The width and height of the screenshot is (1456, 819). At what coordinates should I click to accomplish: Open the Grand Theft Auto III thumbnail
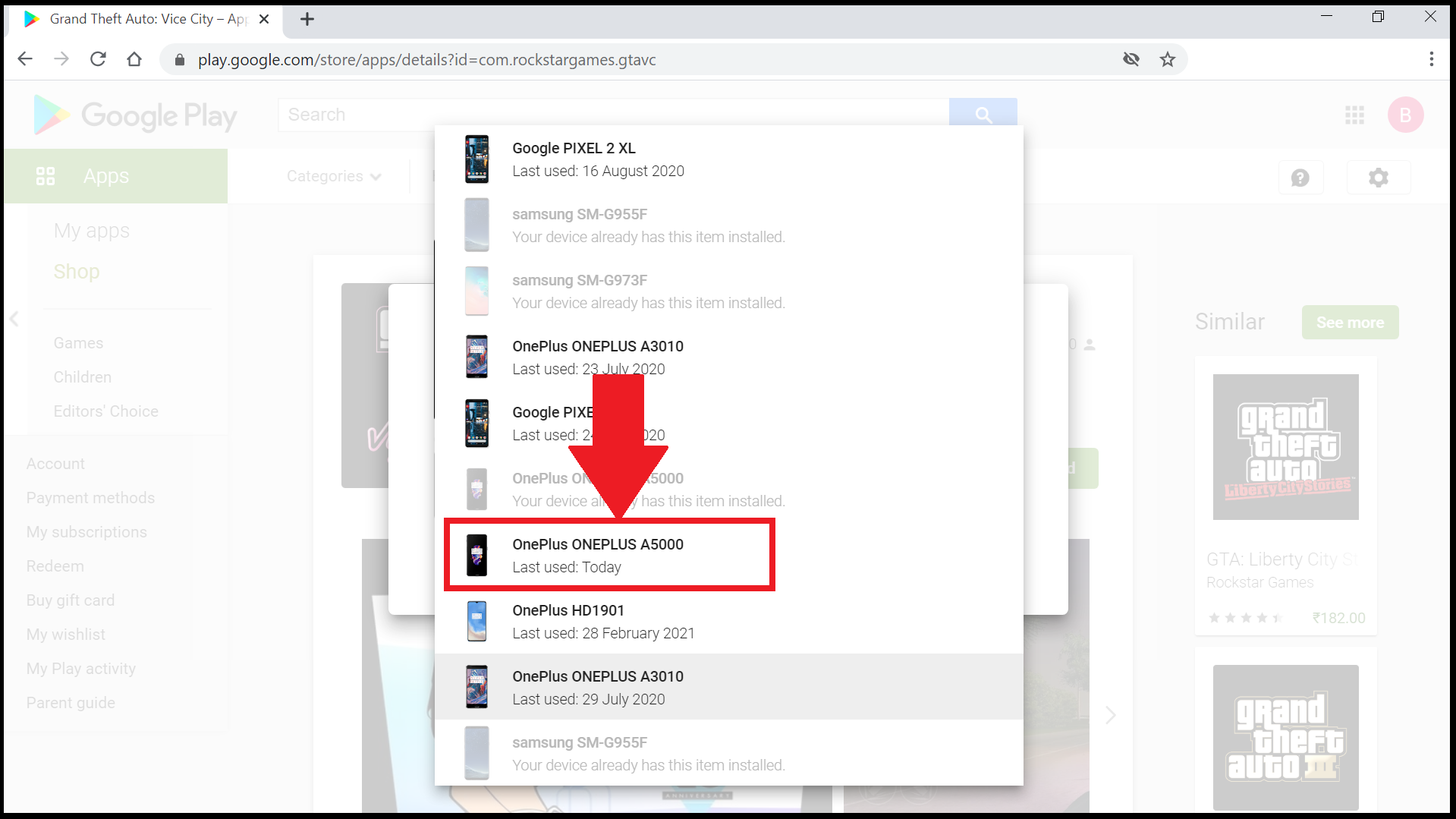pyautogui.click(x=1285, y=738)
